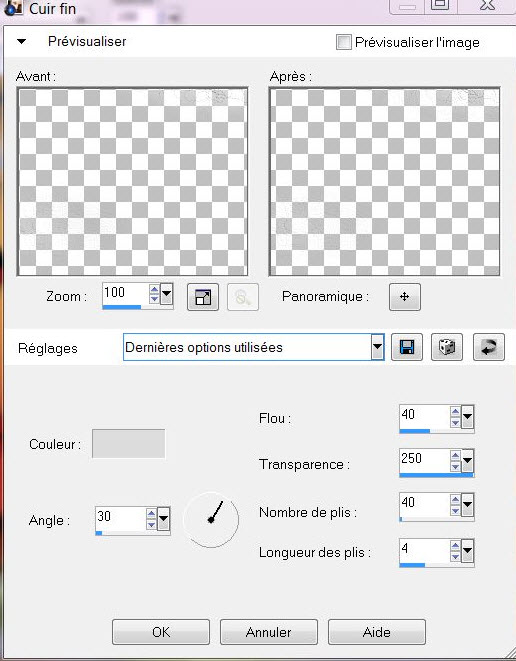Click the Longueur des plis input field

[425, 550]
